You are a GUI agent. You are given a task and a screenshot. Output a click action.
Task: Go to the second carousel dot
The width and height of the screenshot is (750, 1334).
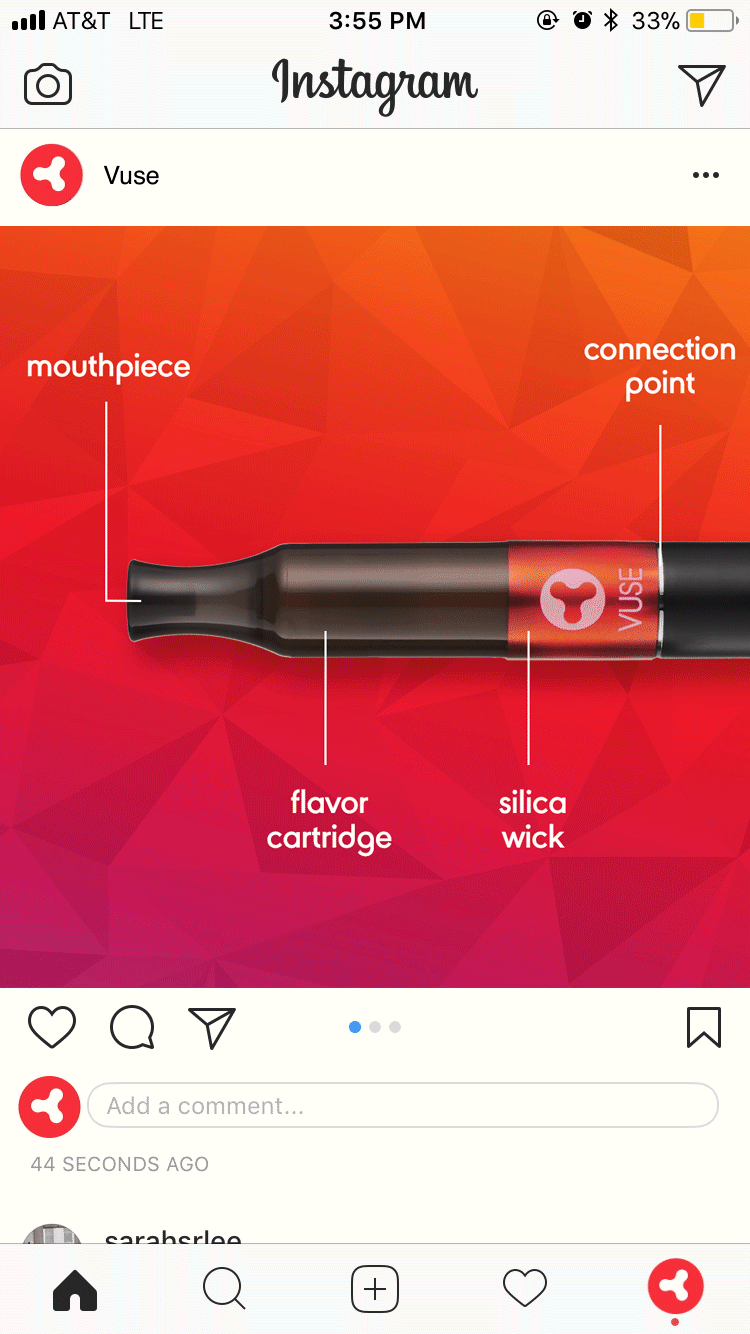point(375,1027)
